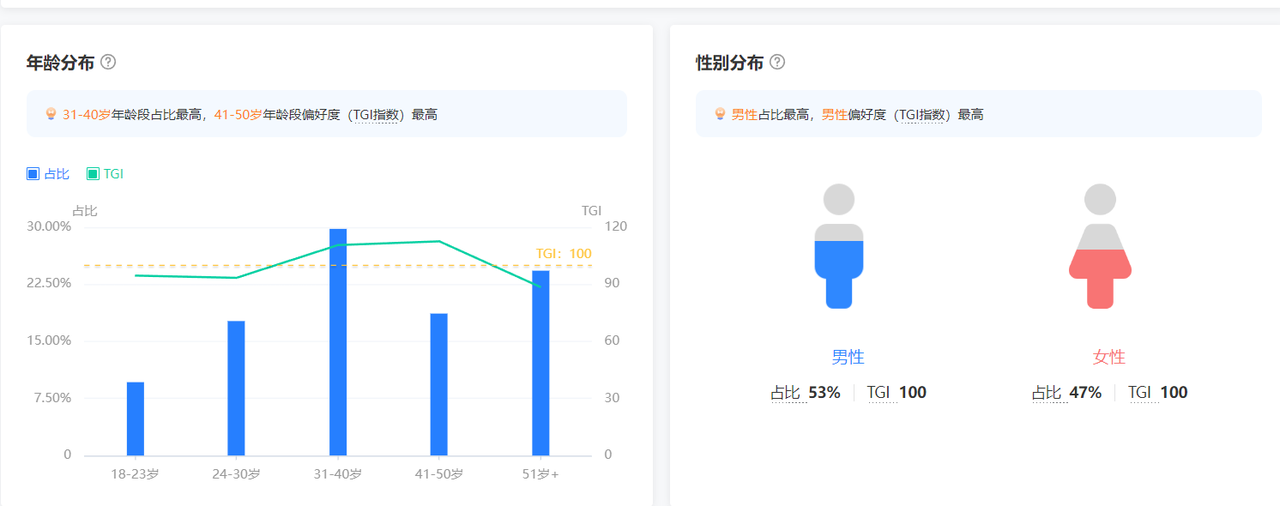Click the 年龄分布 heading
1280x506 pixels.
60,62
